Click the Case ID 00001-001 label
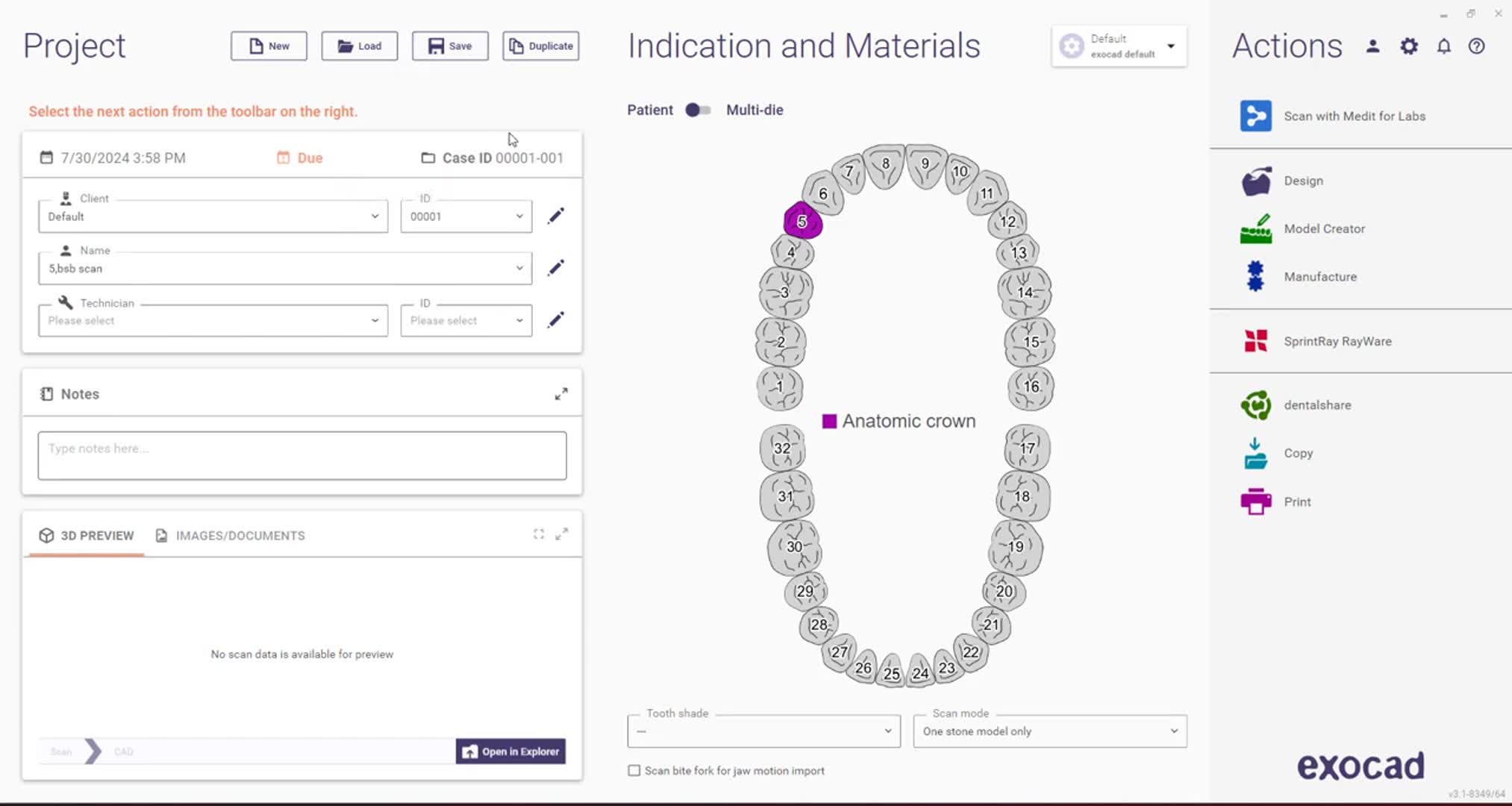The height and width of the screenshot is (806, 1512). (493, 157)
